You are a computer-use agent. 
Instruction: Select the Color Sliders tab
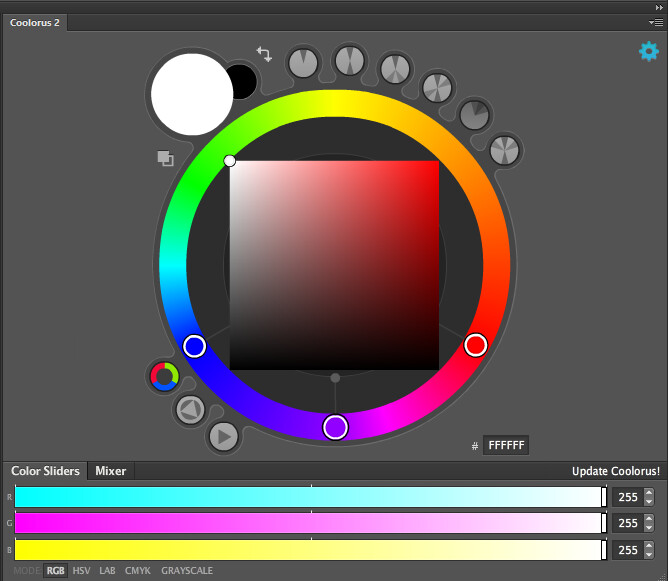[x=45, y=471]
